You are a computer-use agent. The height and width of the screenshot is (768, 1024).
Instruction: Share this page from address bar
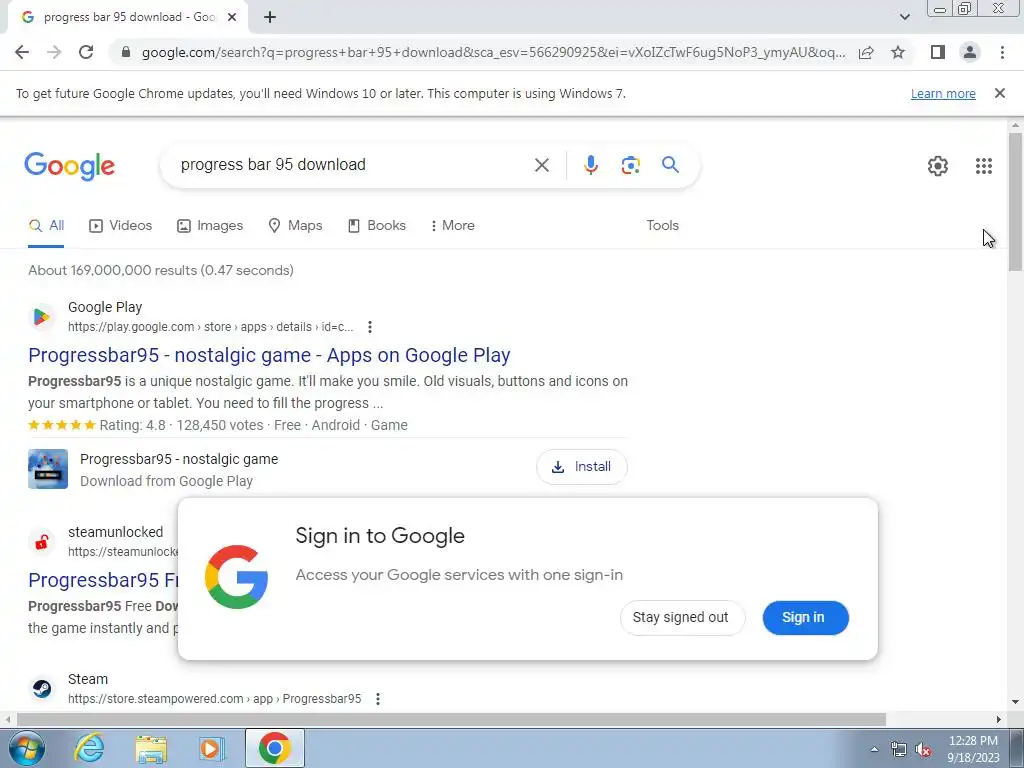(x=866, y=52)
